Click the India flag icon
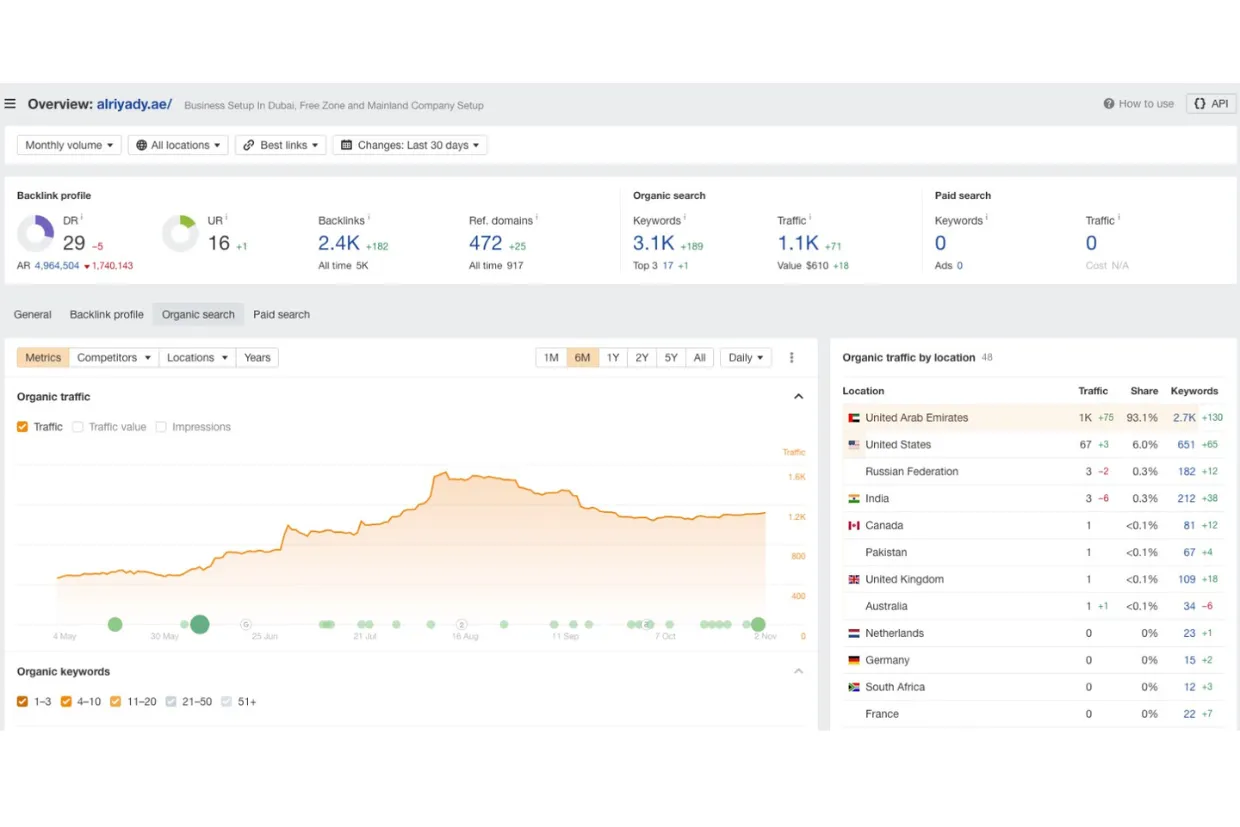 pos(854,499)
